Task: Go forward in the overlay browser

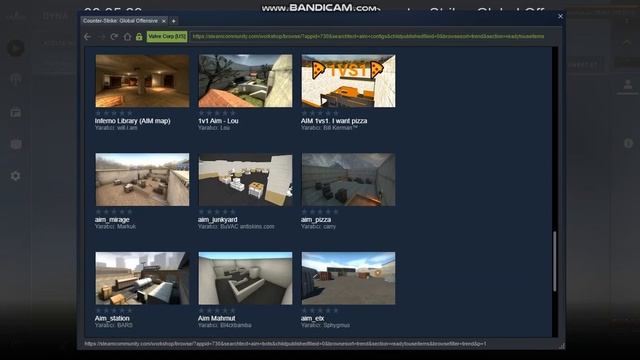Action: tap(101, 37)
